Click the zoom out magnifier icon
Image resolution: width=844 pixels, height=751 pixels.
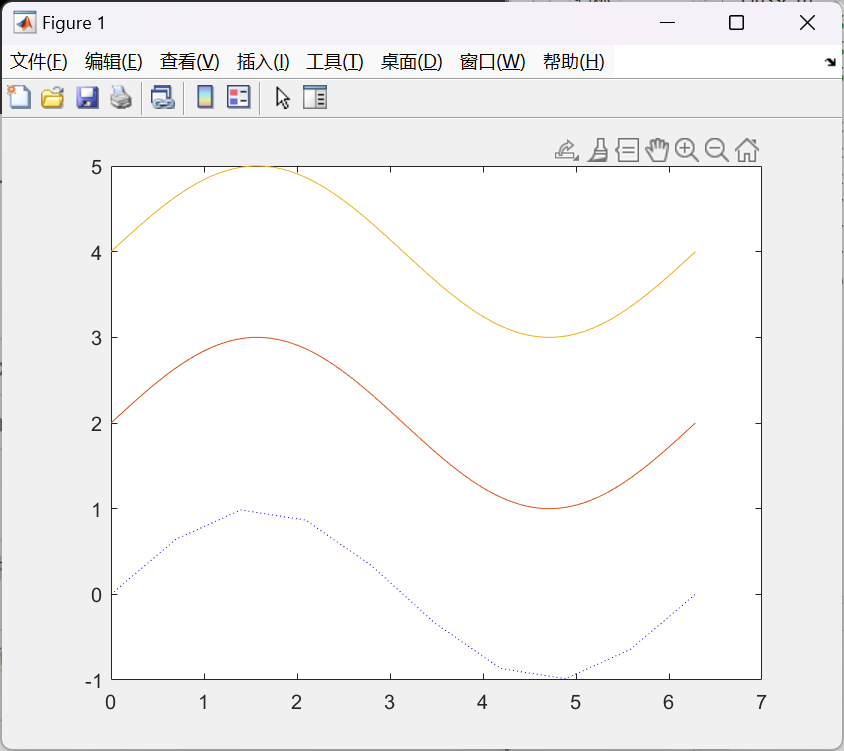coord(716,150)
